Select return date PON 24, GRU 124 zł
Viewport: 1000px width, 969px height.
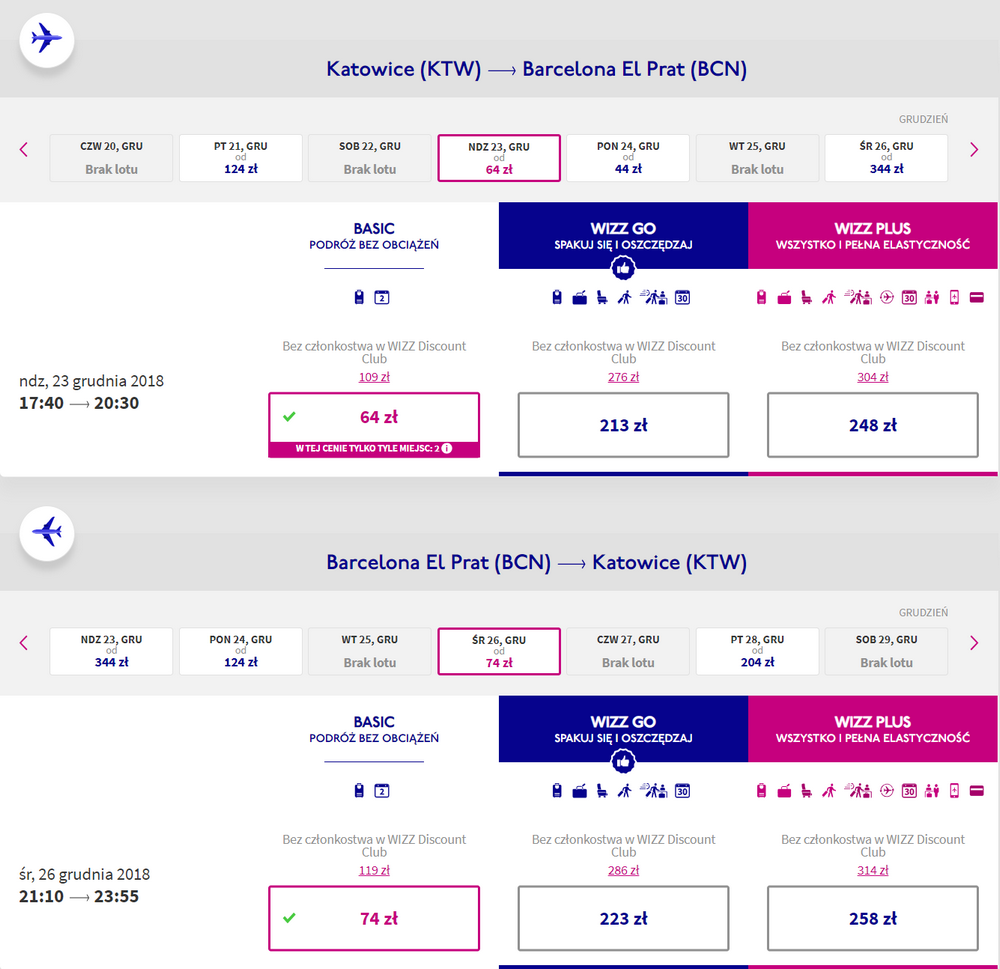coord(240,651)
